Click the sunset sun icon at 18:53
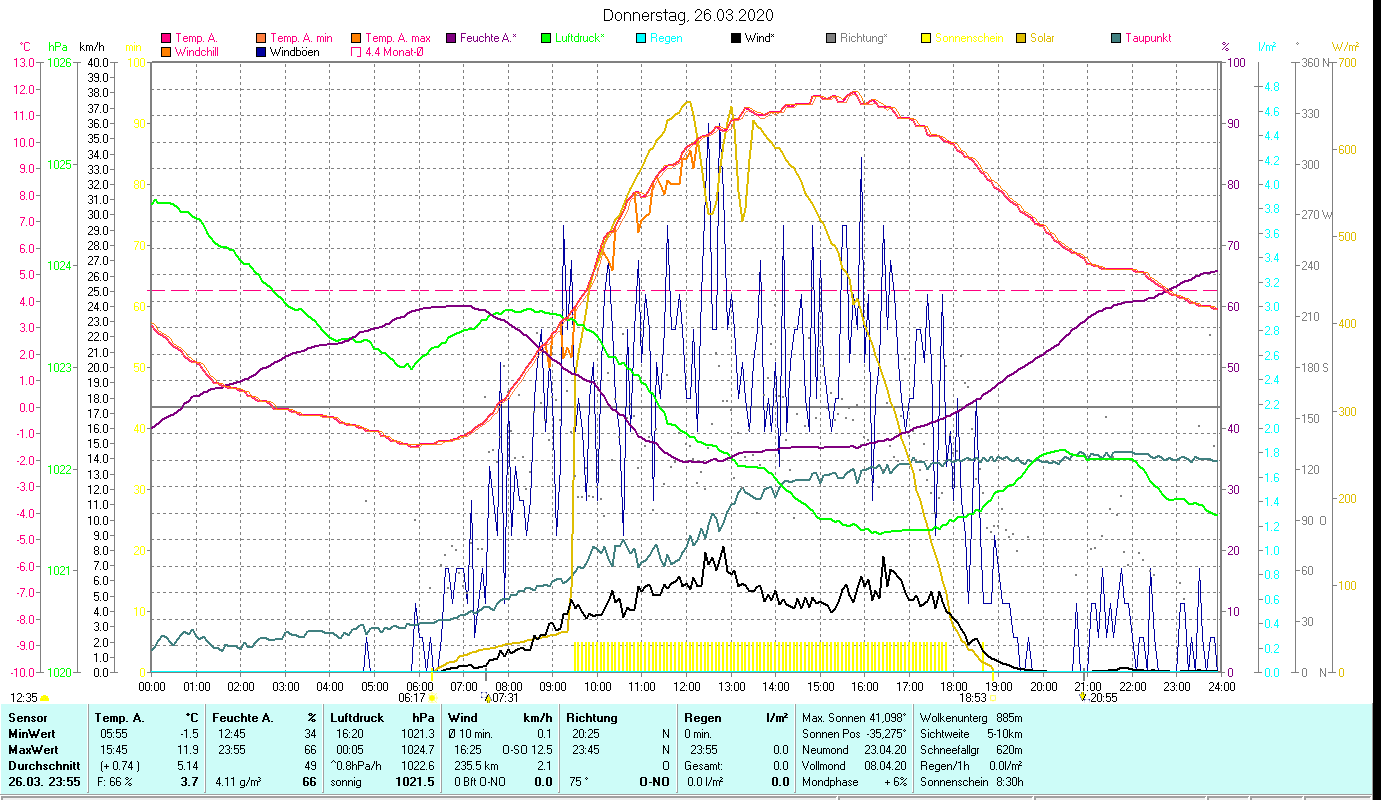The width and height of the screenshot is (1381, 800). pyautogui.click(x=993, y=698)
